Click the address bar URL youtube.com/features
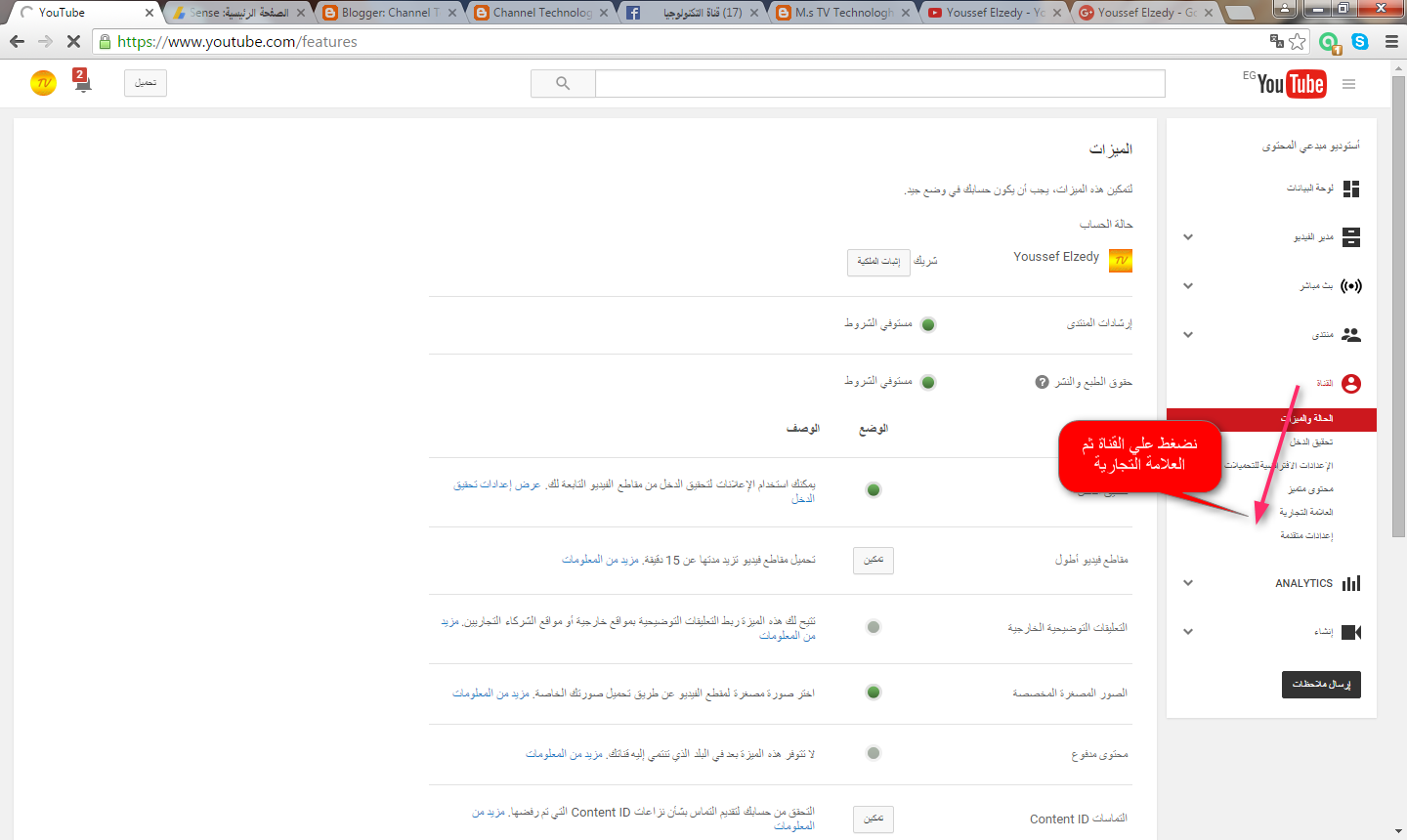The height and width of the screenshot is (840, 1407). point(237,42)
